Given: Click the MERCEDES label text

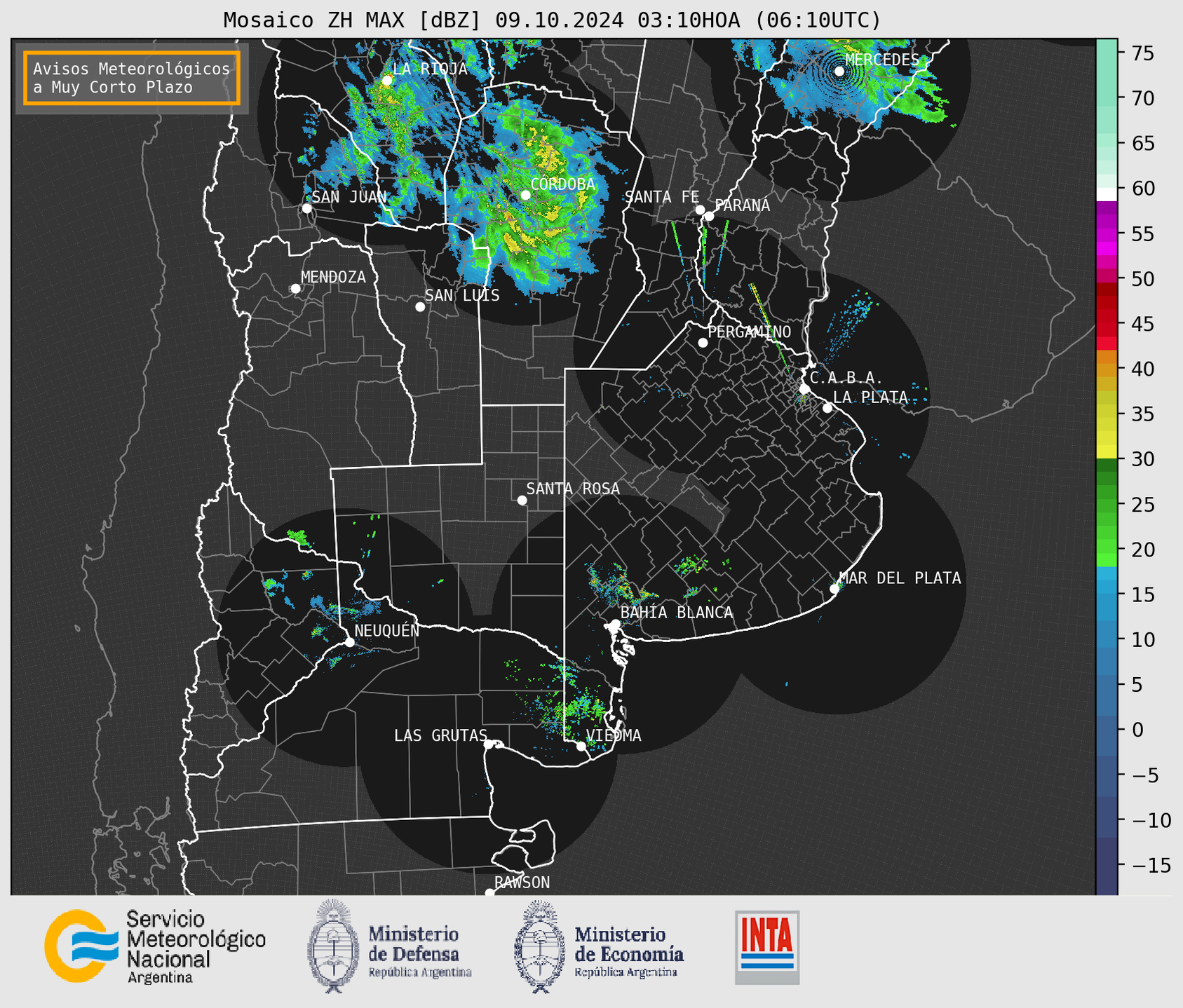Looking at the screenshot, I should 882,60.
